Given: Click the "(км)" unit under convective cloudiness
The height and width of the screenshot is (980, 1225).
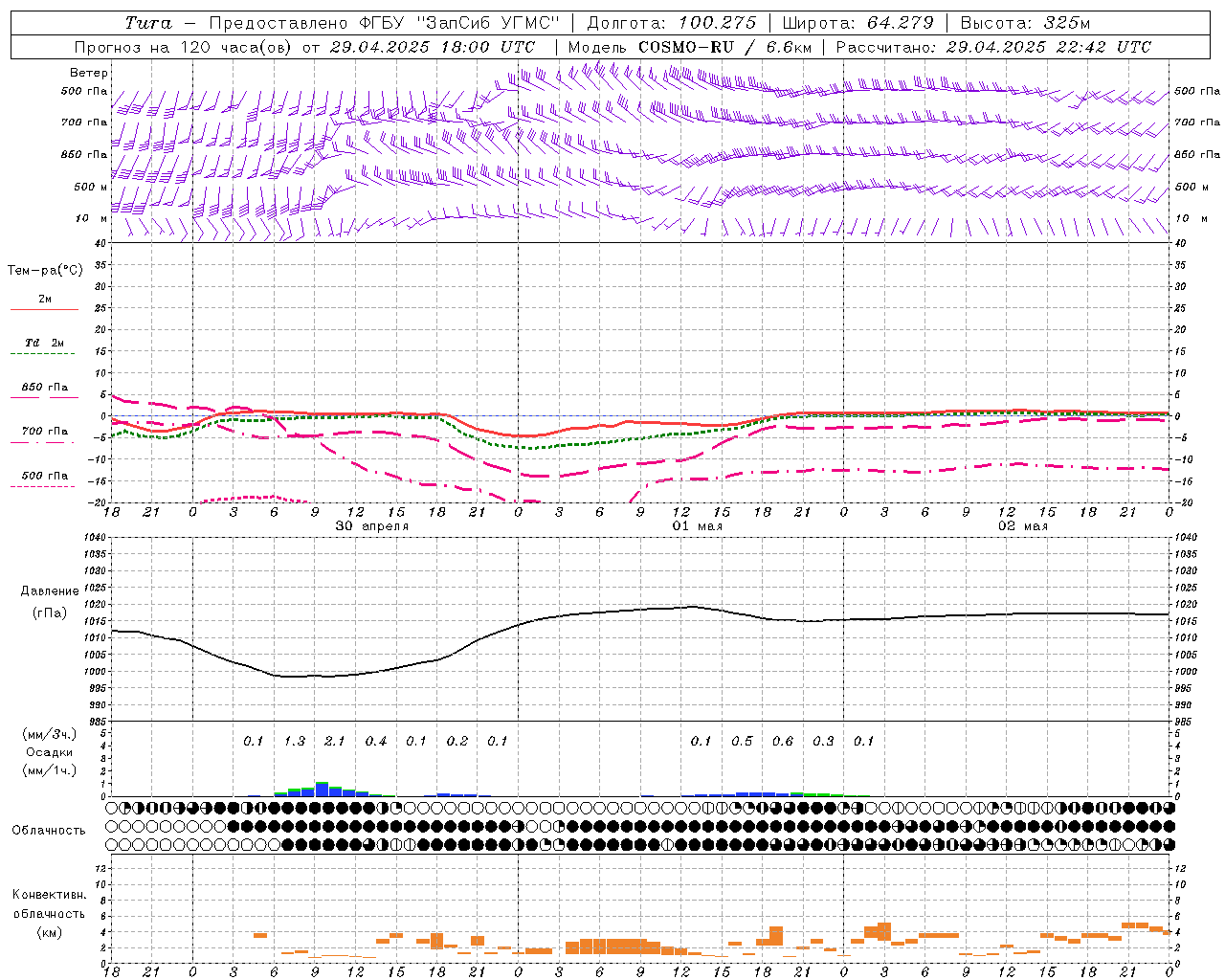Looking at the screenshot, I should (50, 932).
